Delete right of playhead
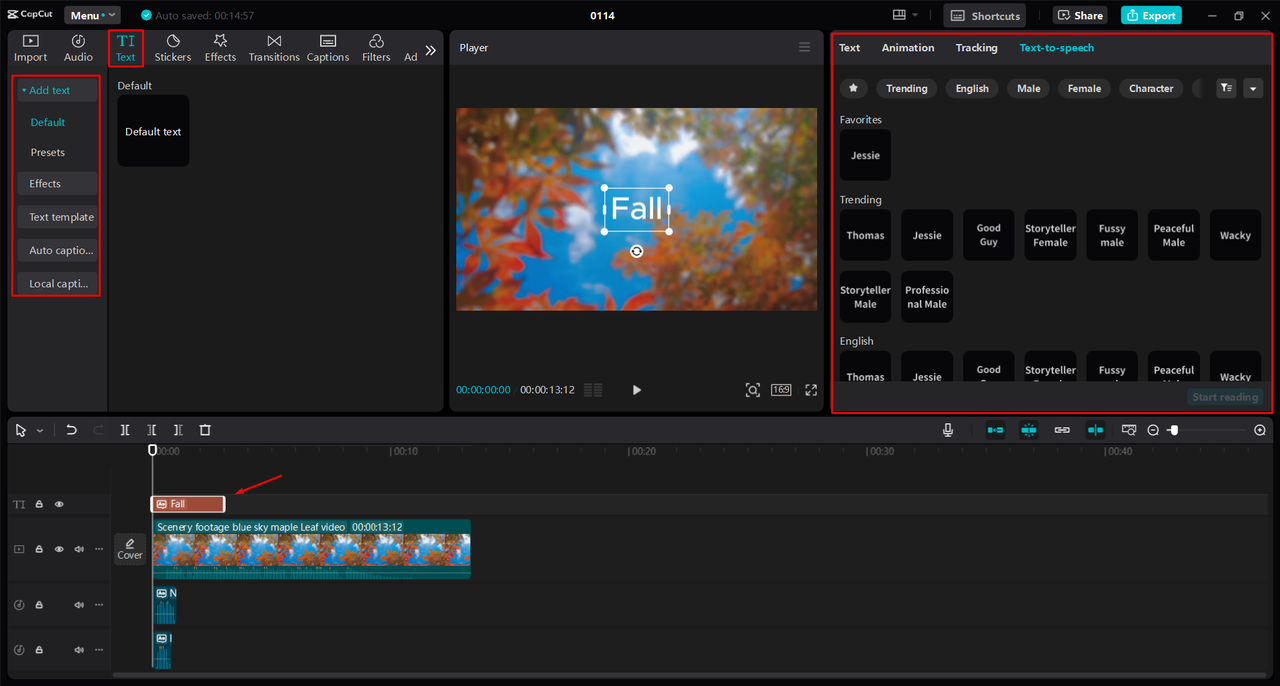1280x686 pixels. [178, 430]
